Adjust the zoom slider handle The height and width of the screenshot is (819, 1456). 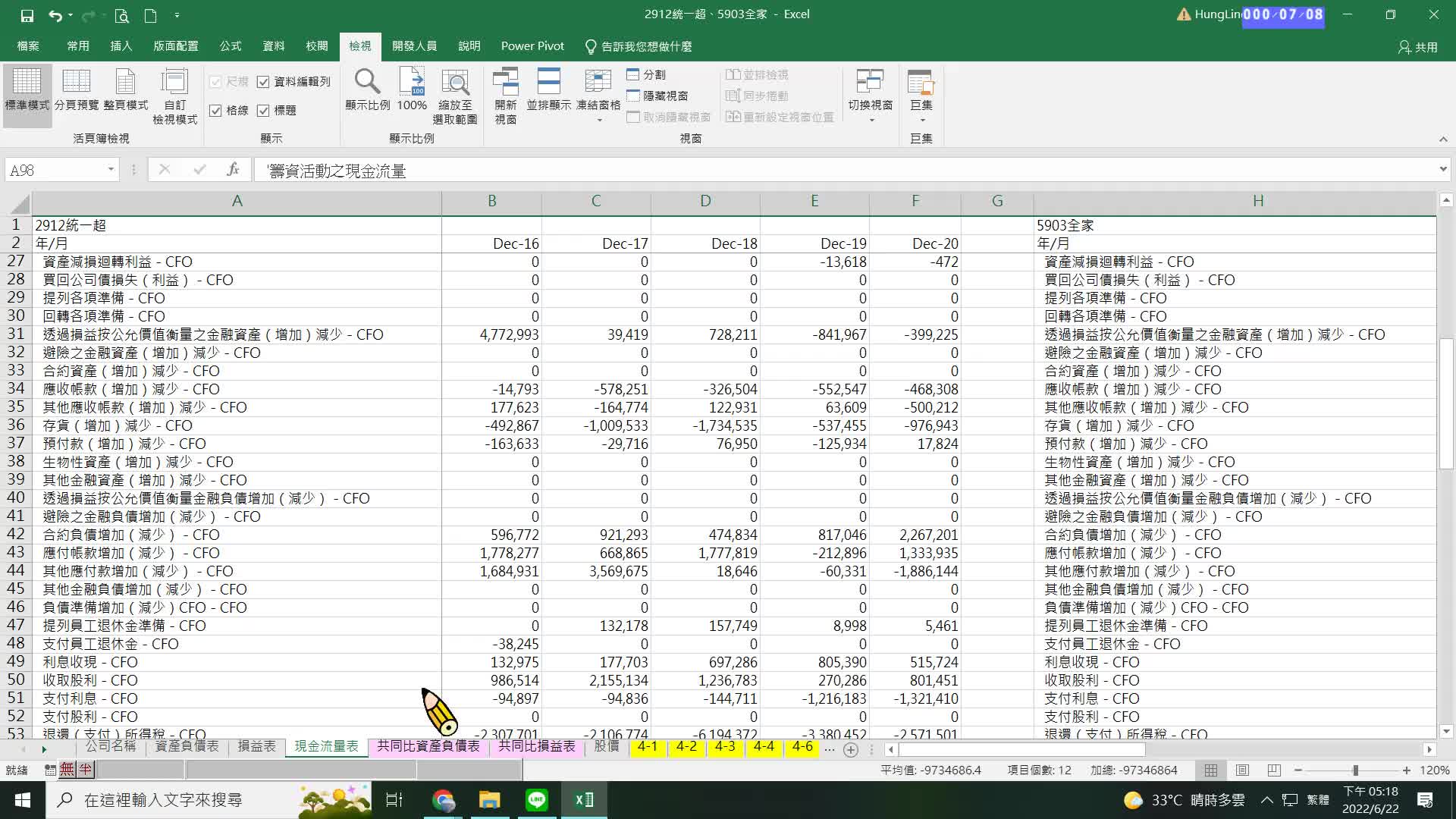(x=1355, y=770)
